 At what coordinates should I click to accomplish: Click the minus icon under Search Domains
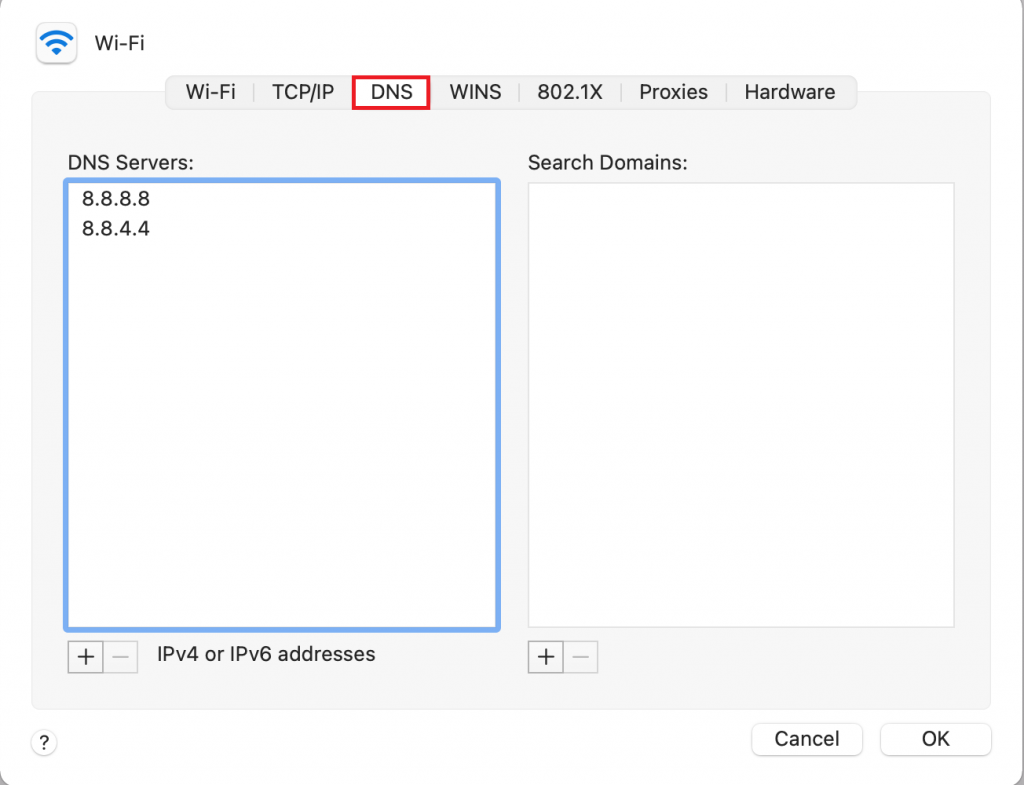[x=580, y=657]
